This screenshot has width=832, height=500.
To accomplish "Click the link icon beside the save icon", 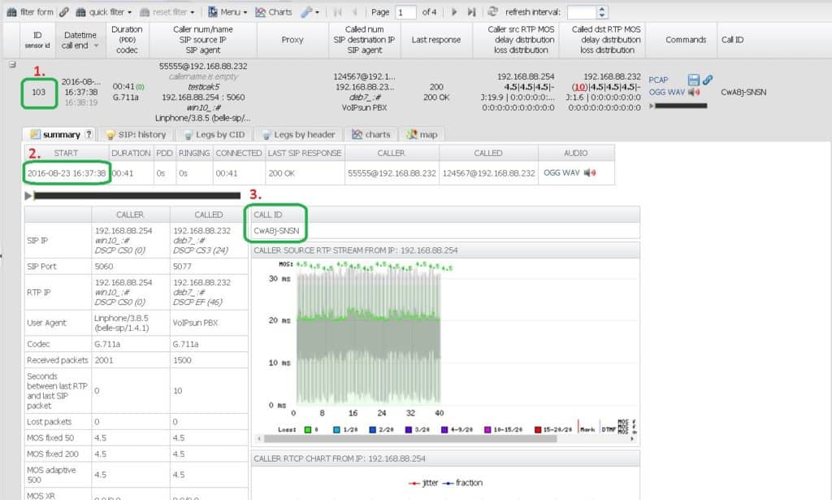I will tap(707, 80).
